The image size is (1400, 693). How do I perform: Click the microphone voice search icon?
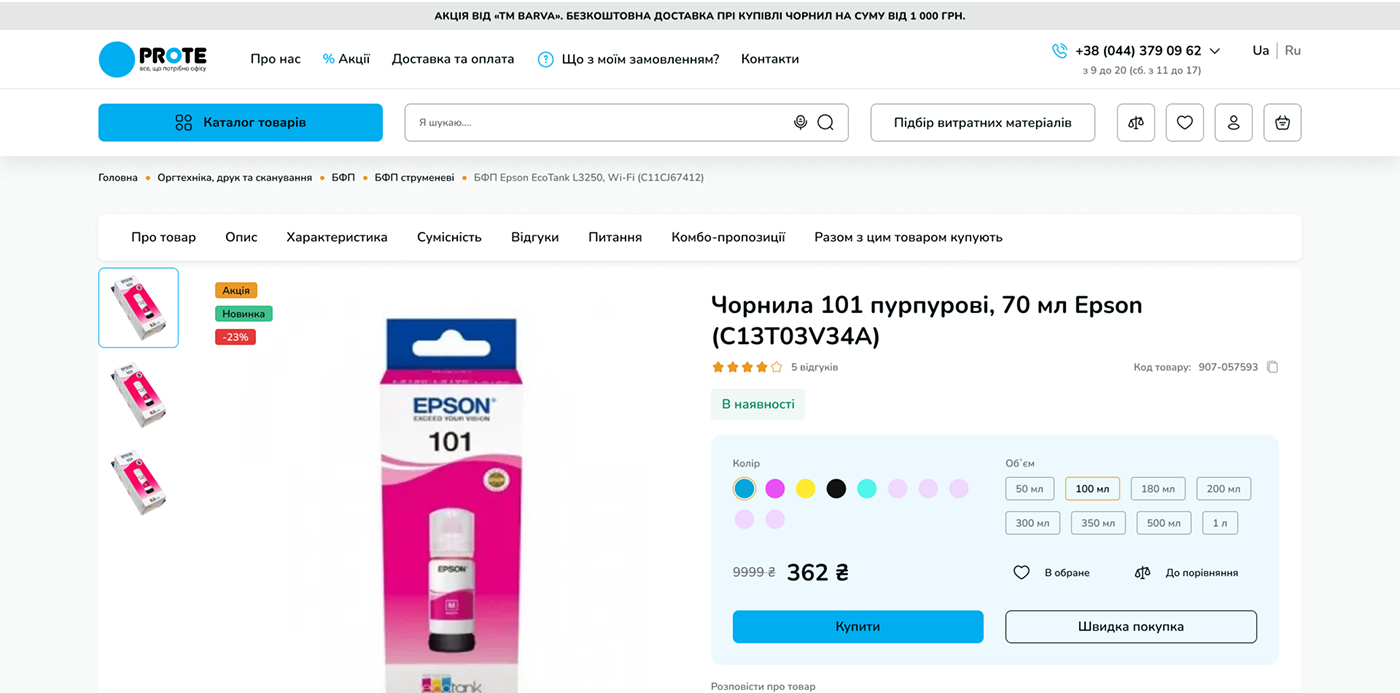coord(800,122)
